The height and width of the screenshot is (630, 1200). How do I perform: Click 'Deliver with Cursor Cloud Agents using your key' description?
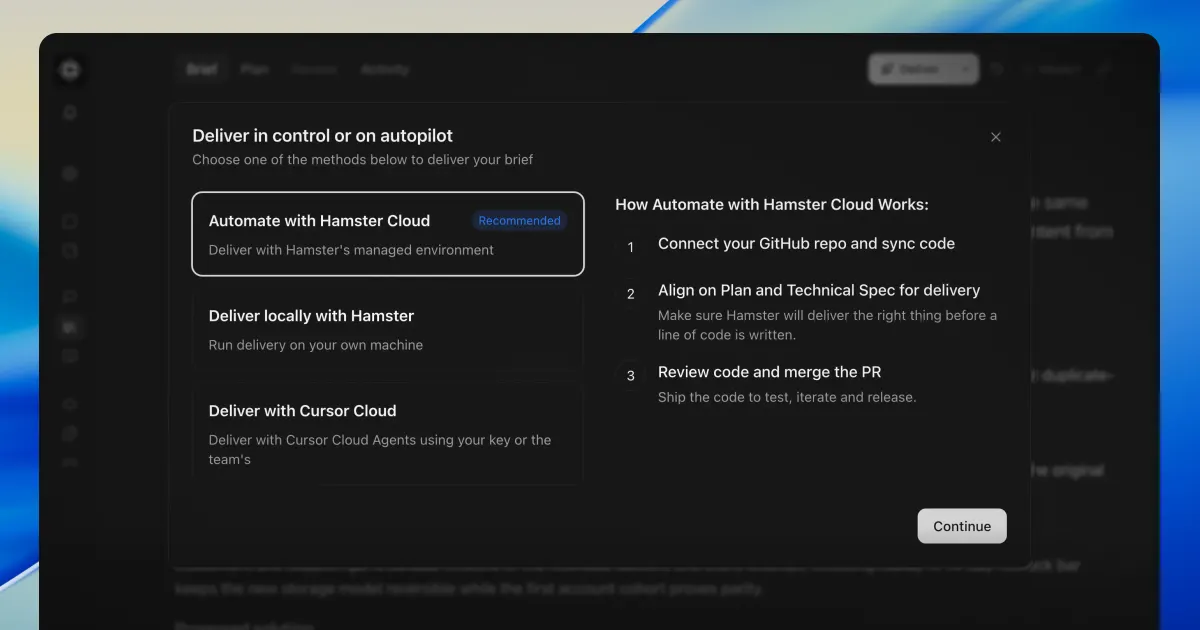tap(380, 450)
